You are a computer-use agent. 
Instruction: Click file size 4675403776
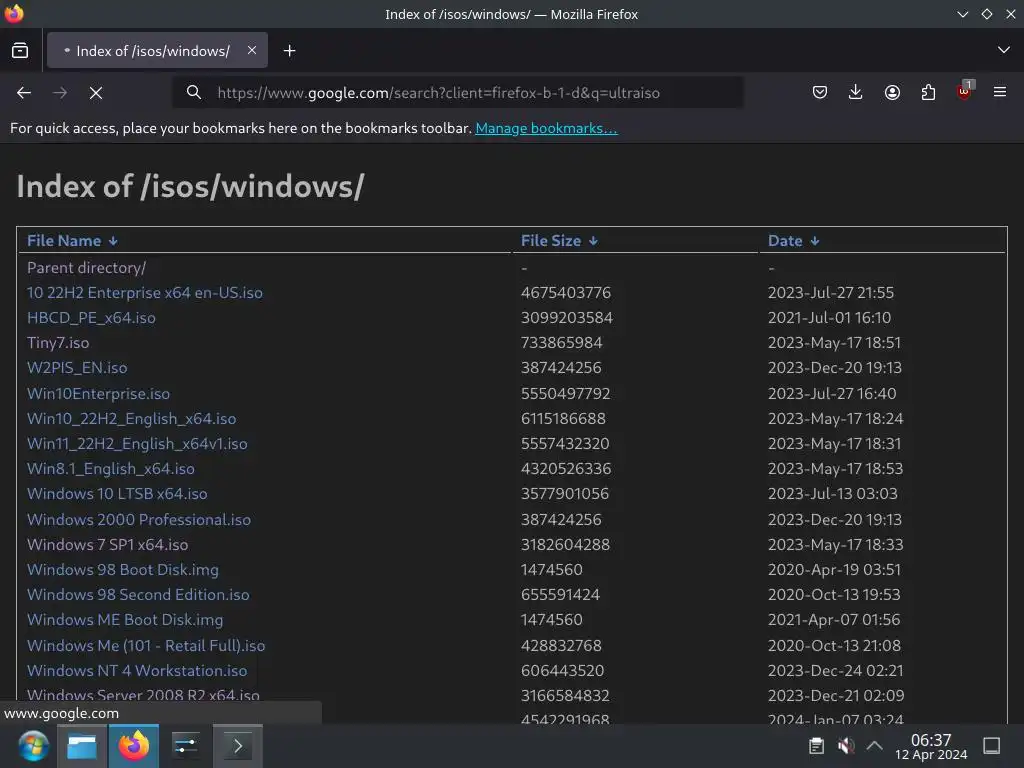point(566,293)
